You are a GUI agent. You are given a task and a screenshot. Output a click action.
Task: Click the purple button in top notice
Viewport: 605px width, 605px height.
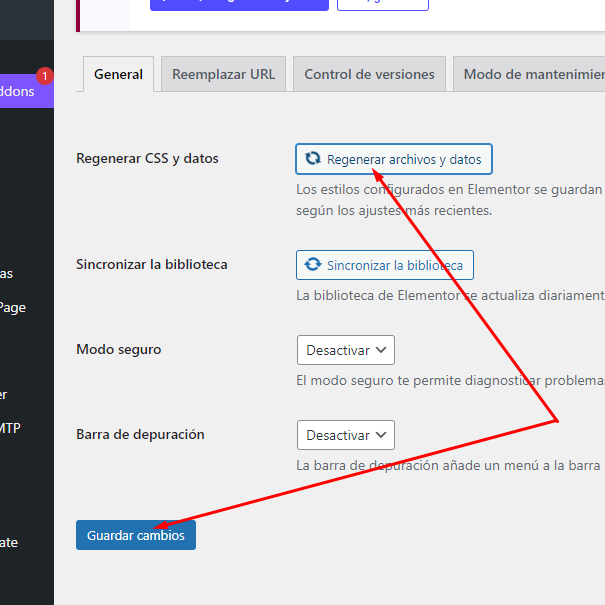239,4
